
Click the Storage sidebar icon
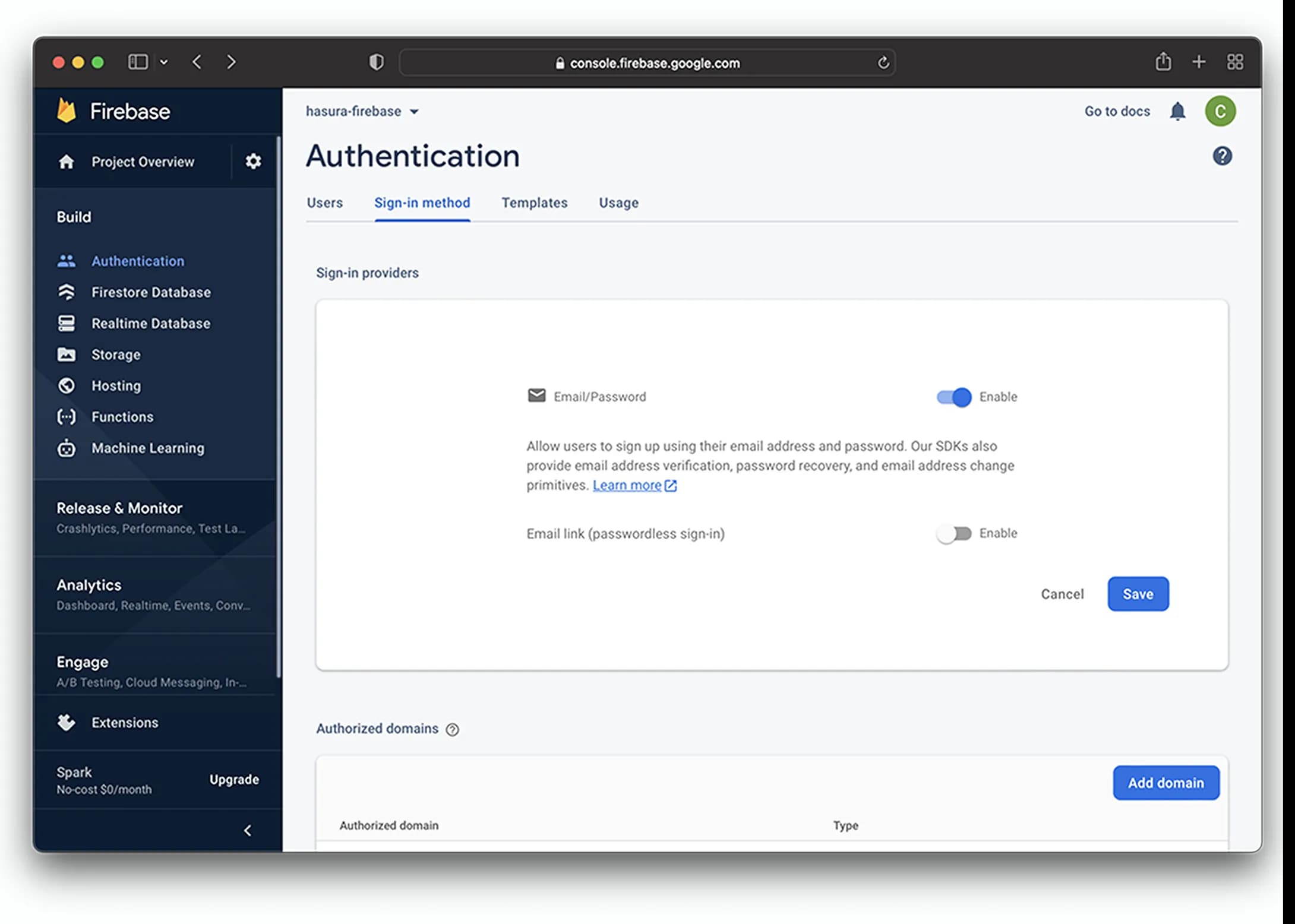pos(68,354)
